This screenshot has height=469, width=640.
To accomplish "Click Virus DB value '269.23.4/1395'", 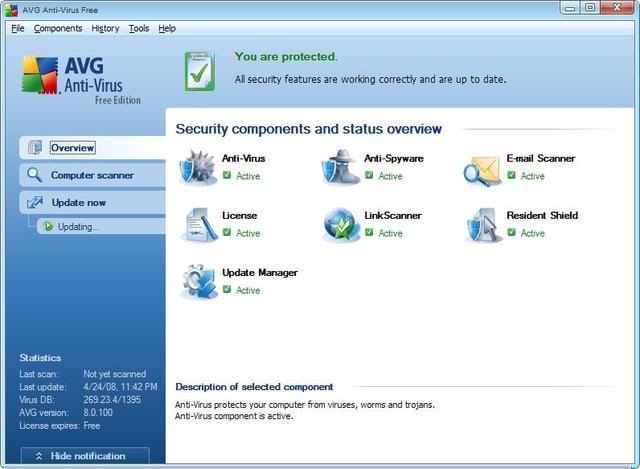I will [x=112, y=400].
